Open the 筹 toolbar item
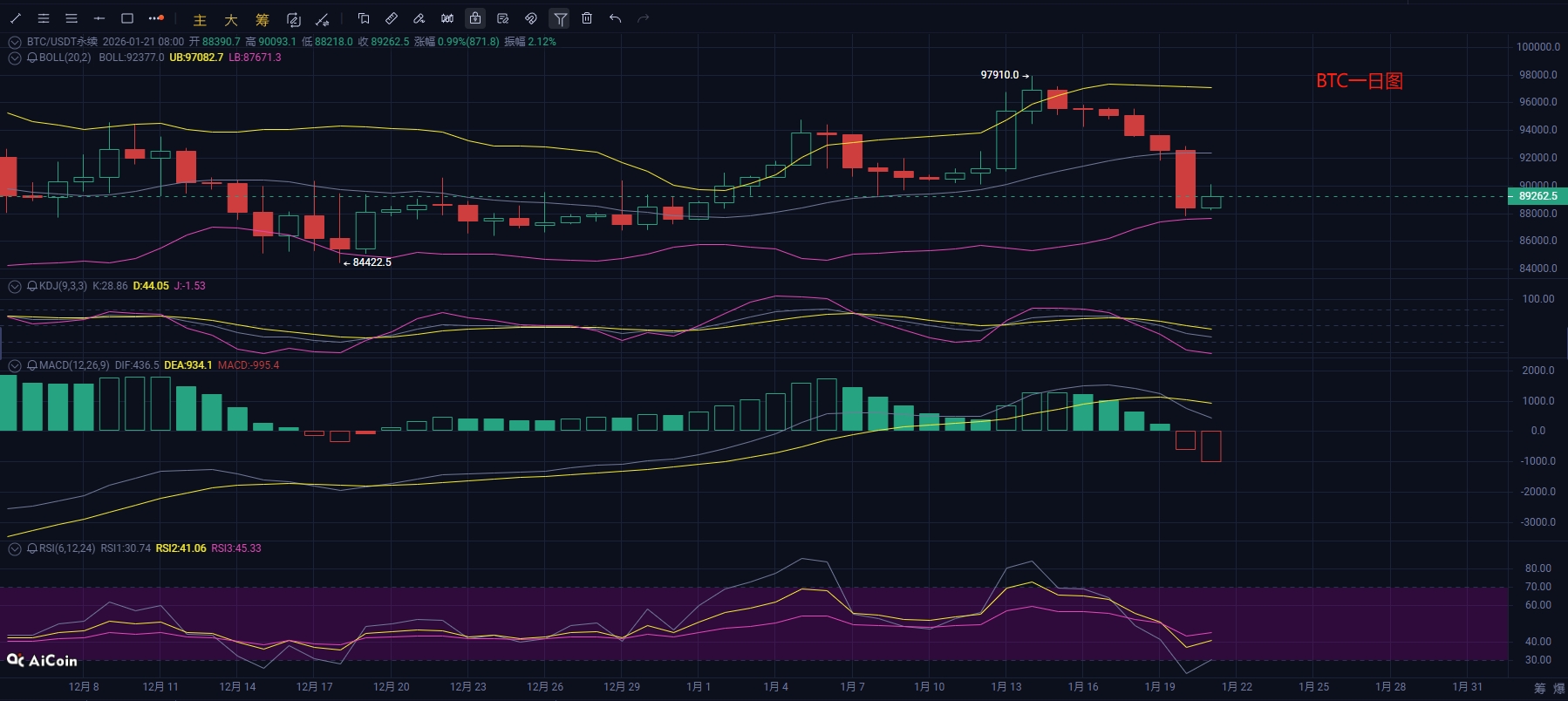1568x701 pixels. pyautogui.click(x=262, y=19)
